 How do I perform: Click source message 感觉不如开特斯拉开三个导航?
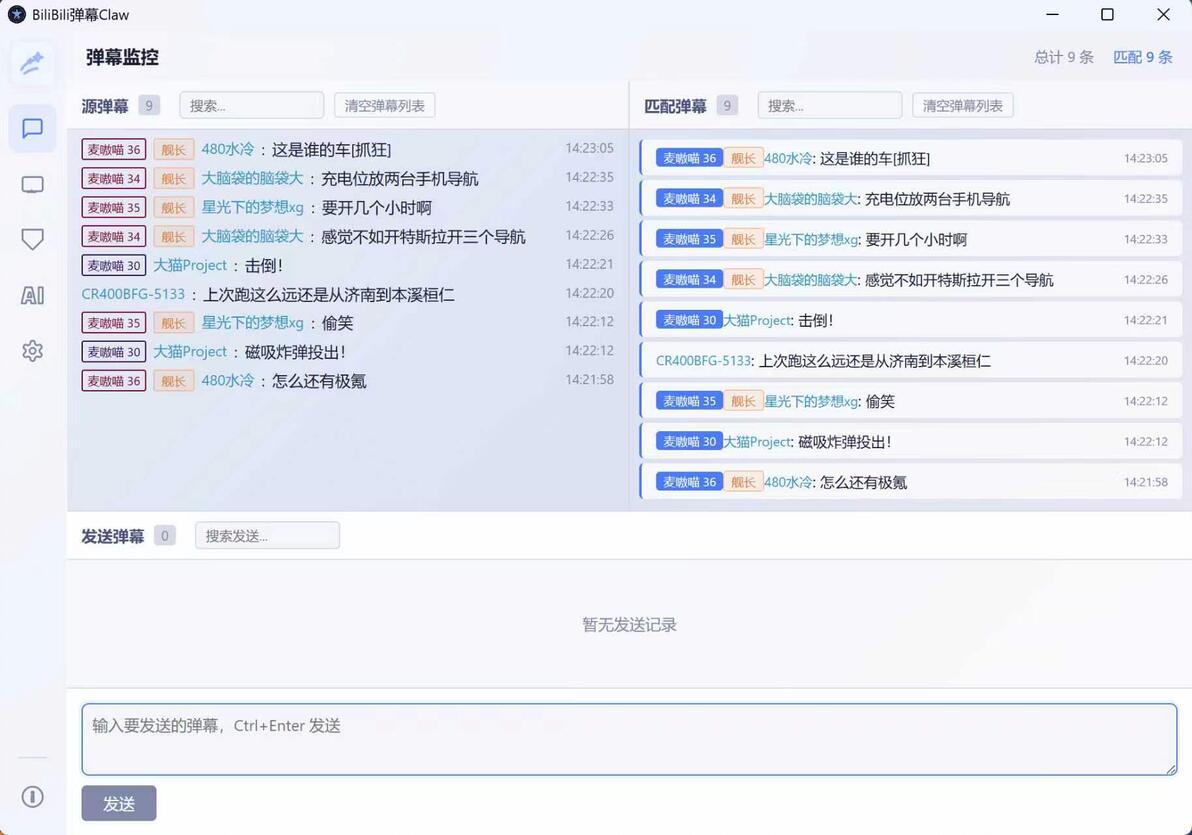click(x=423, y=237)
